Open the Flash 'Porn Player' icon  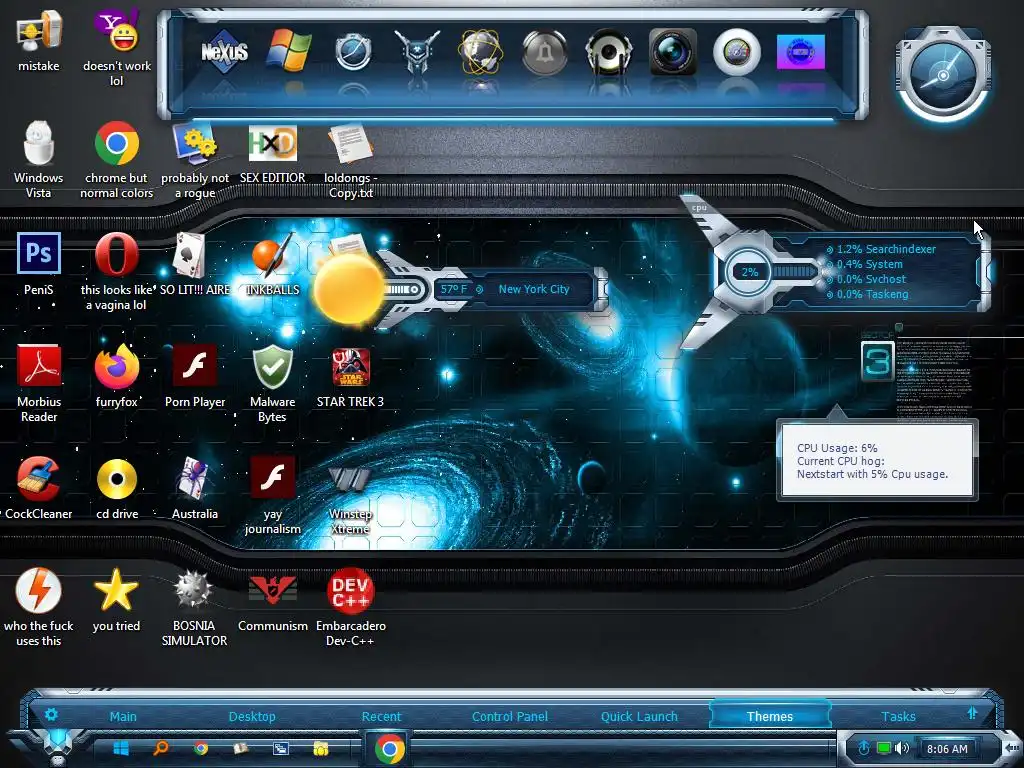195,376
